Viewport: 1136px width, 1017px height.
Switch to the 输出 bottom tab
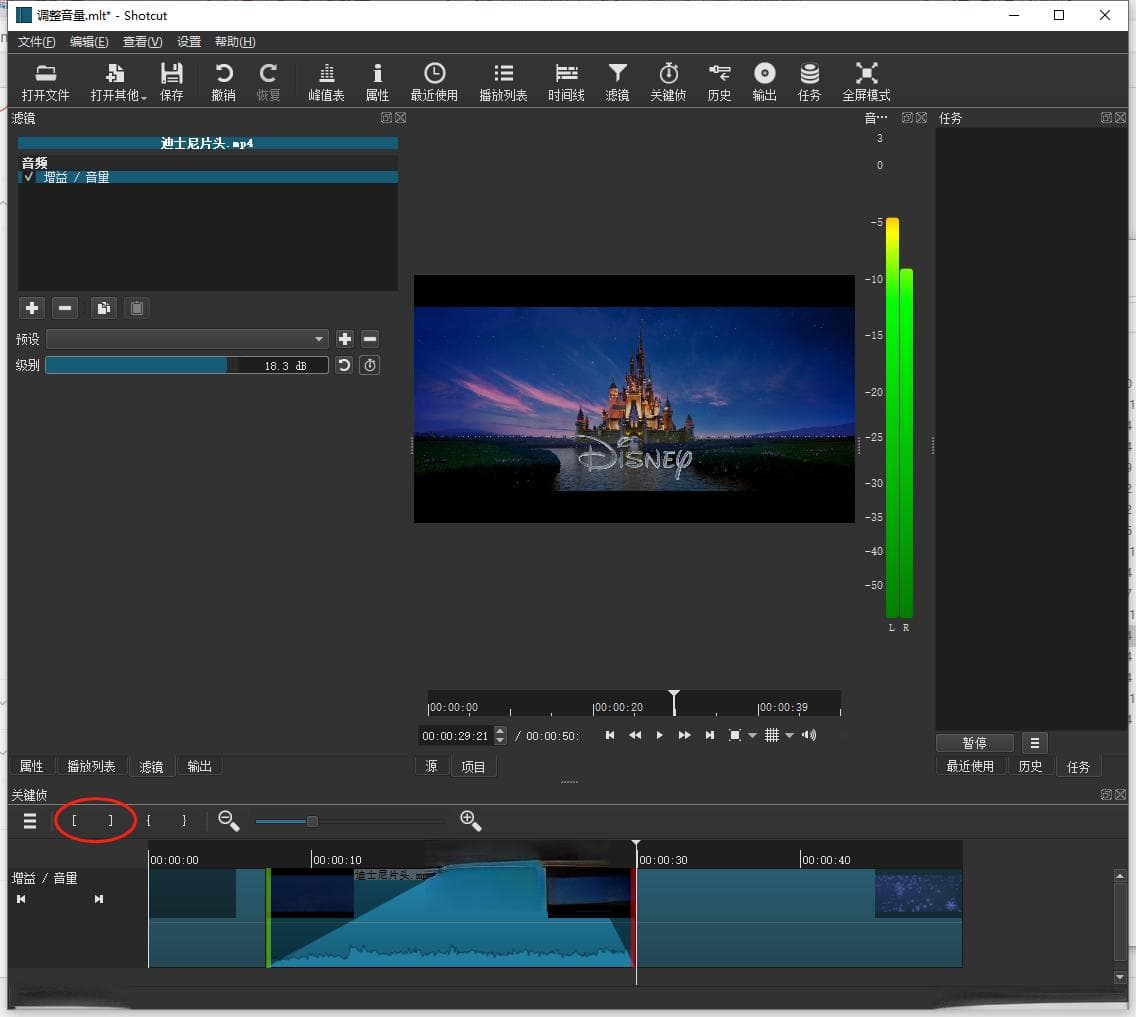(x=199, y=766)
